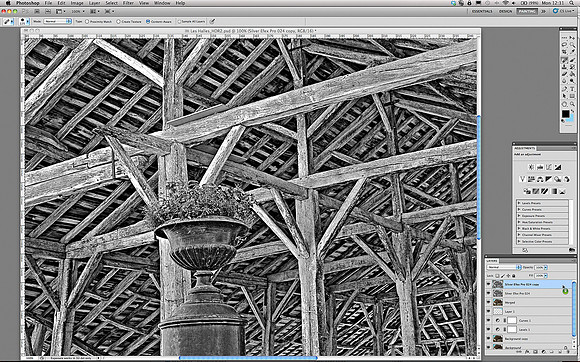Hide the Levels 1 adjustment layer
The image size is (580, 362).
coord(488,329)
